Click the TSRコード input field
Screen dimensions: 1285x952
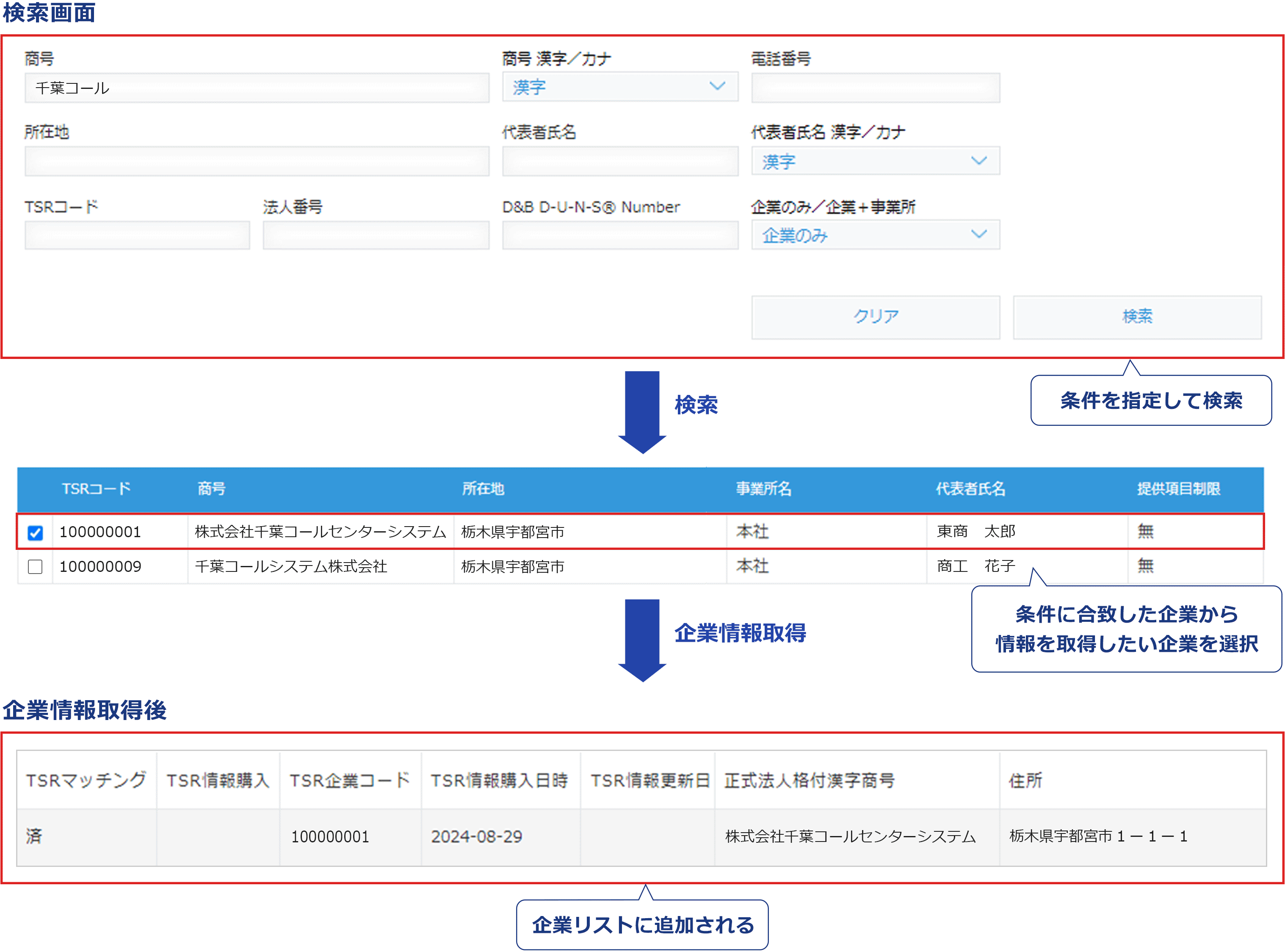click(x=137, y=235)
